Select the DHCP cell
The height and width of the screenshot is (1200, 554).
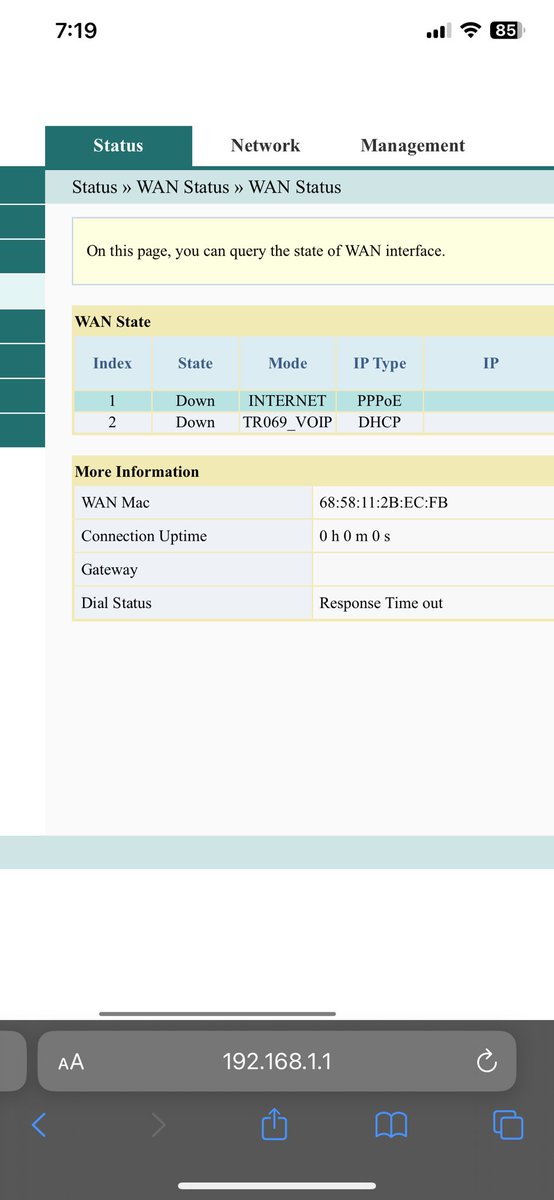pyautogui.click(x=380, y=422)
